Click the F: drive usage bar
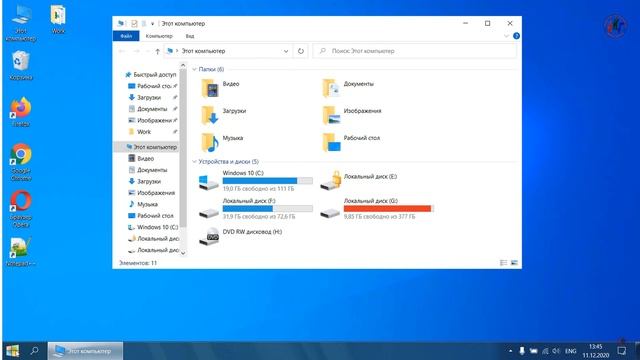640x360 pixels. point(268,209)
